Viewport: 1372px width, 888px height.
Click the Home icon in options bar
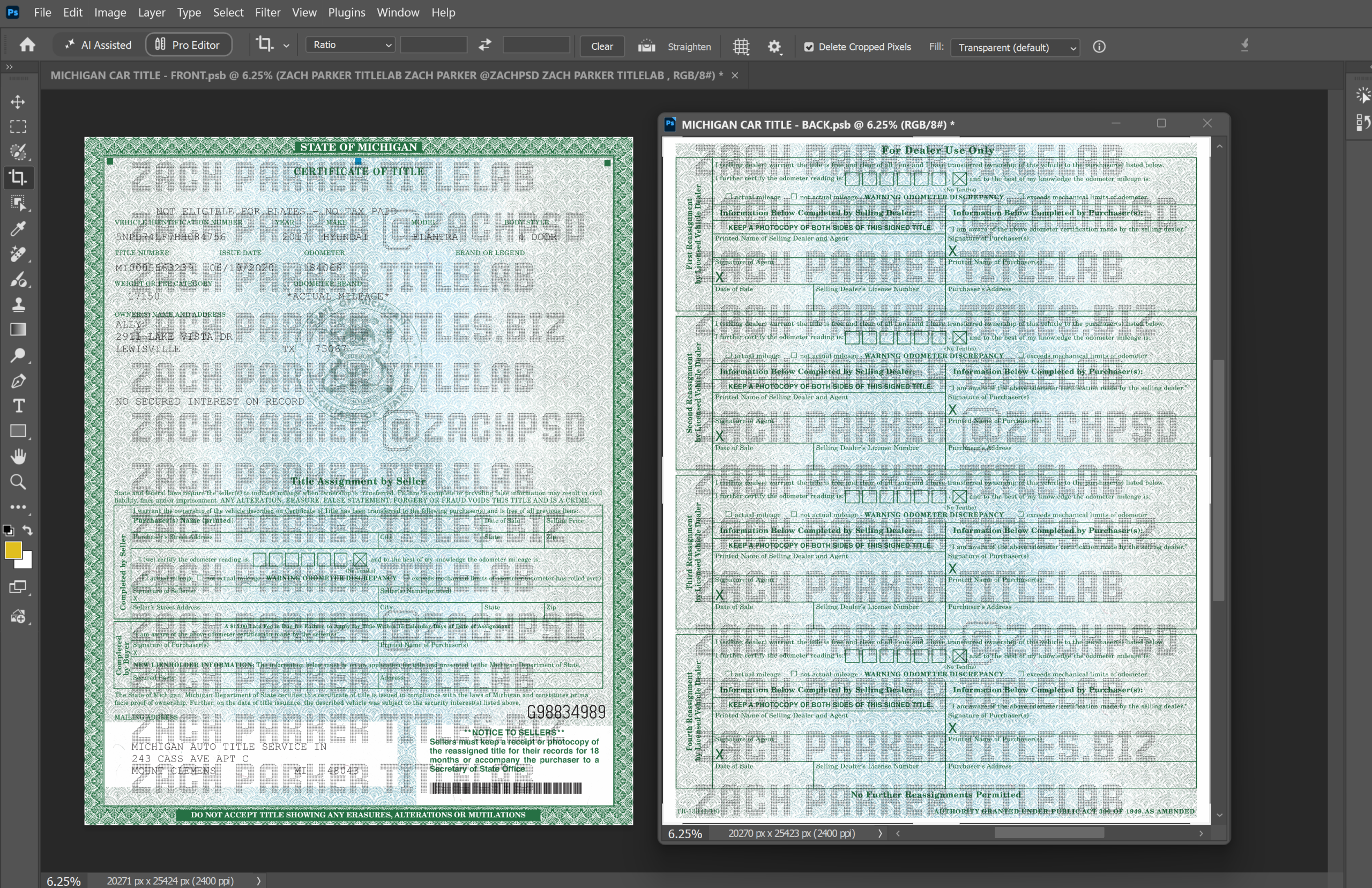[27, 45]
